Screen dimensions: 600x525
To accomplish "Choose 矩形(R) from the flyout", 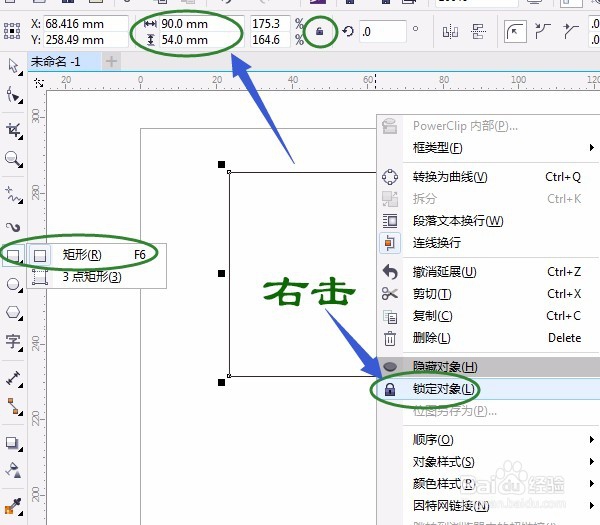I will pos(96,255).
